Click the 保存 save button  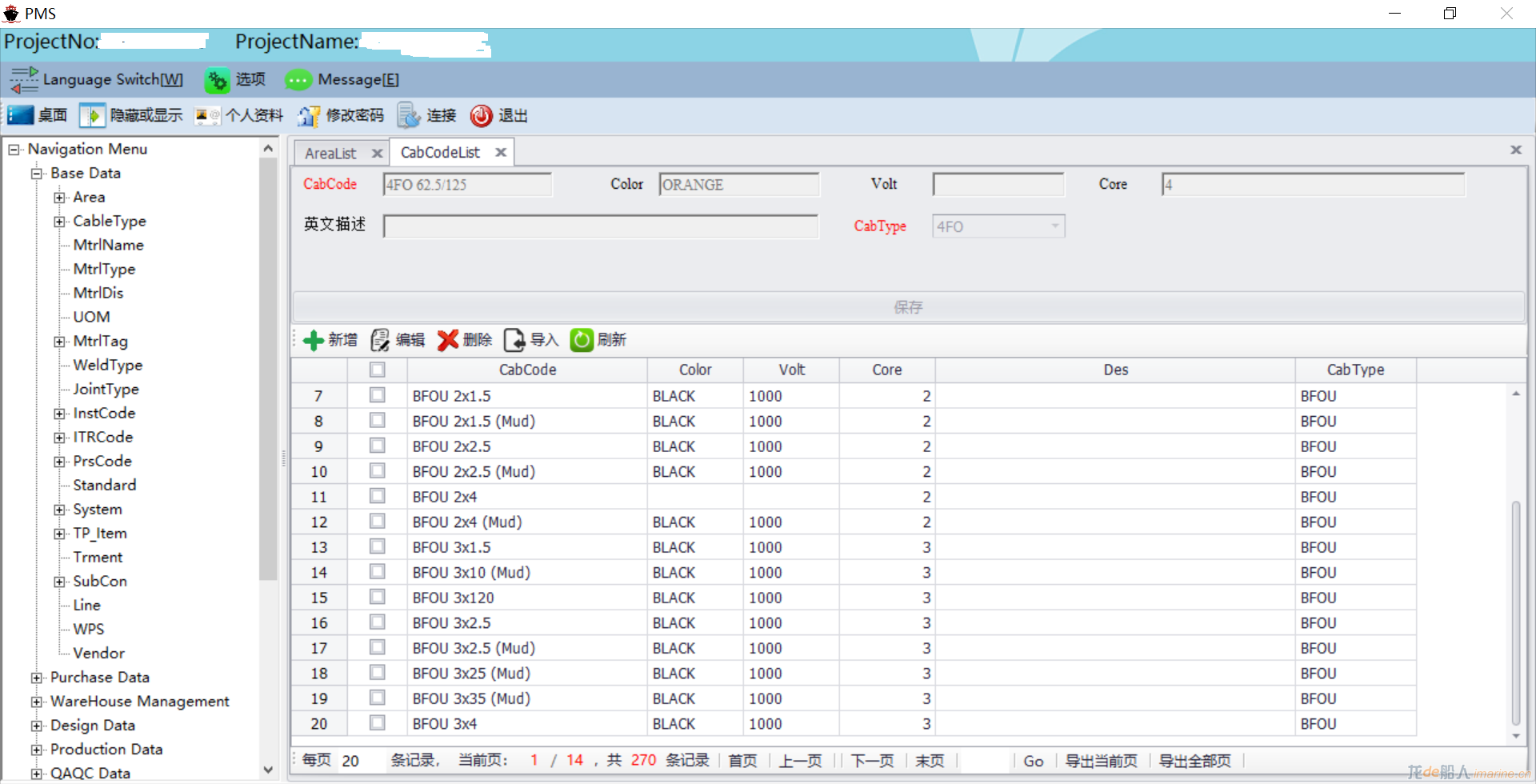[x=908, y=307]
